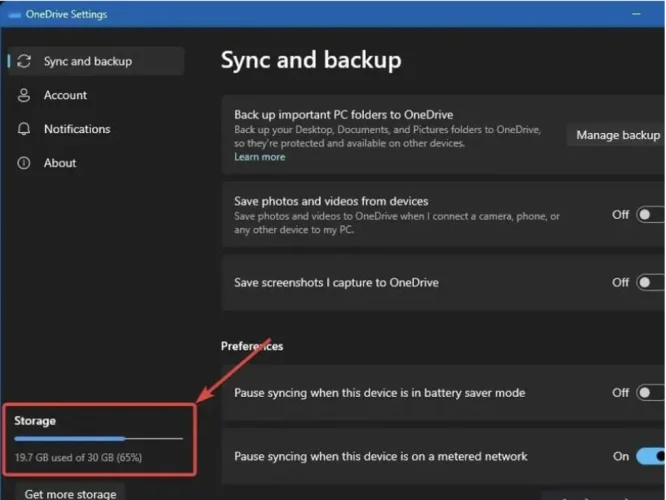The image size is (666, 500).
Task: Open the Learn more link
Action: coord(259,157)
